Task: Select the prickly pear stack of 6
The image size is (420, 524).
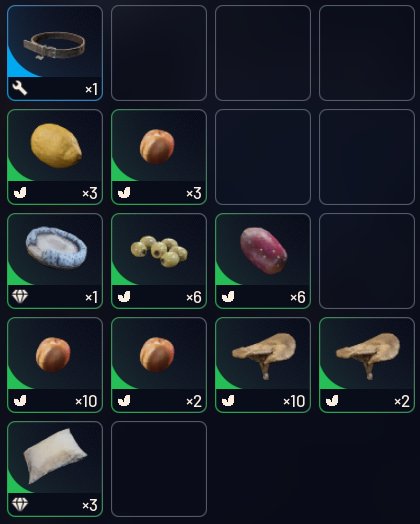Action: pyautogui.click(x=263, y=261)
